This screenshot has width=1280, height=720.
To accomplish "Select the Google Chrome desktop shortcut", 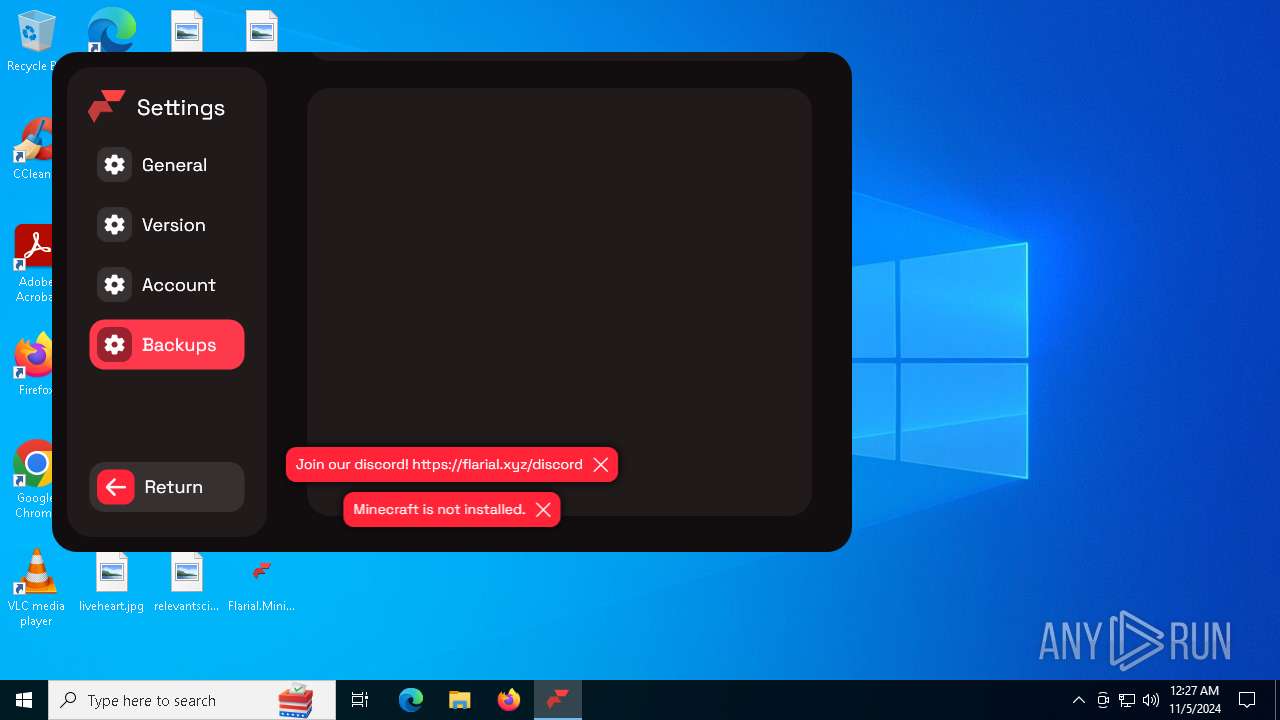I will point(34,480).
